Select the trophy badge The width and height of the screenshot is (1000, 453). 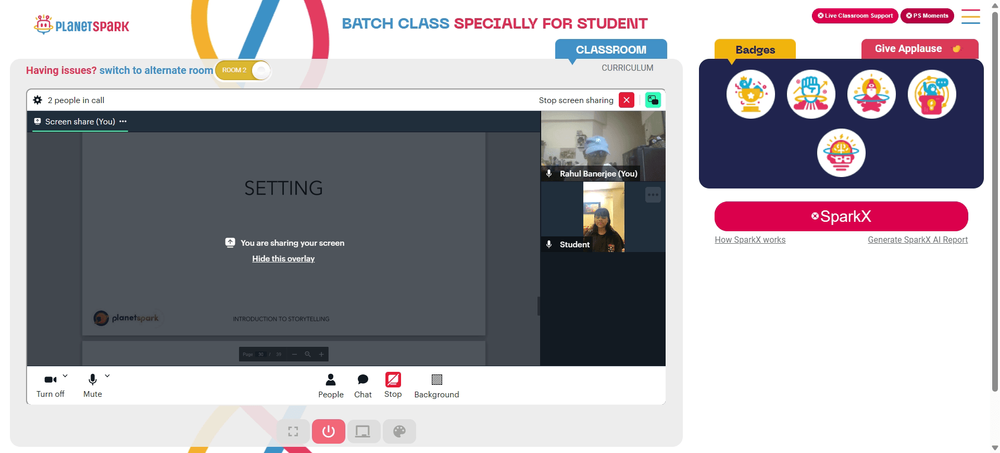tap(751, 94)
